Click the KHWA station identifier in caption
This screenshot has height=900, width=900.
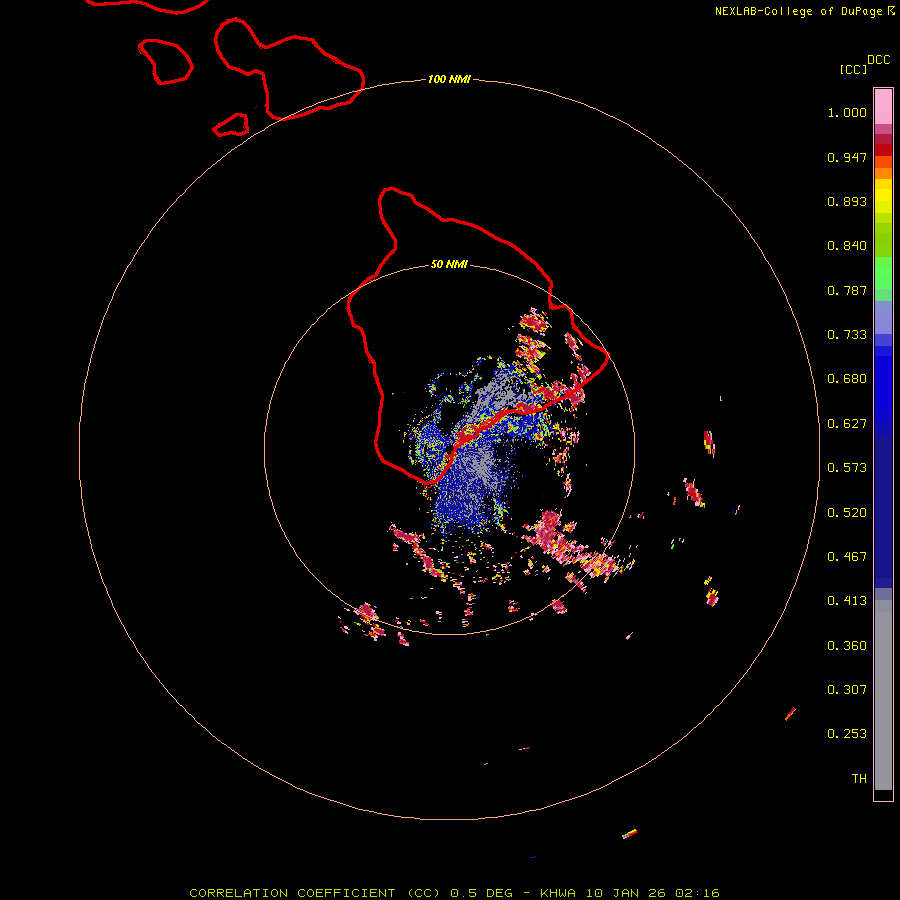[x=558, y=893]
